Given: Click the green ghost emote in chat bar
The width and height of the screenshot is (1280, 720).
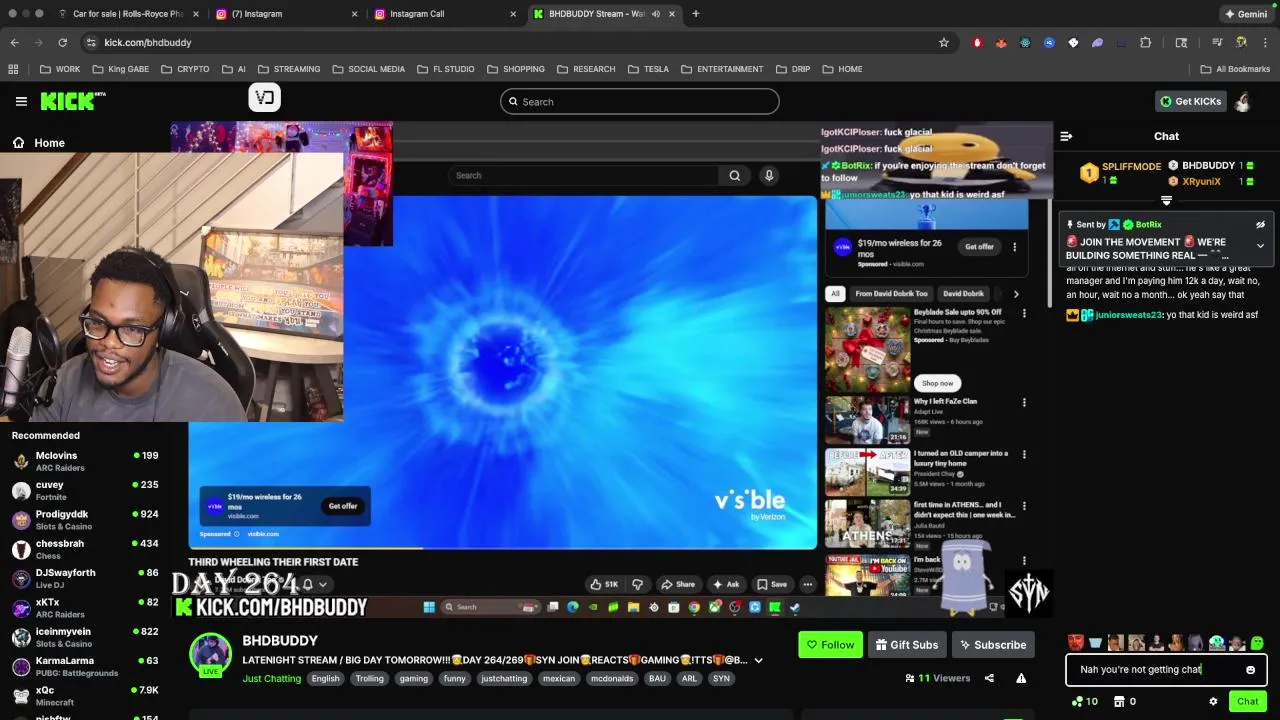Looking at the screenshot, I should tap(1257, 643).
